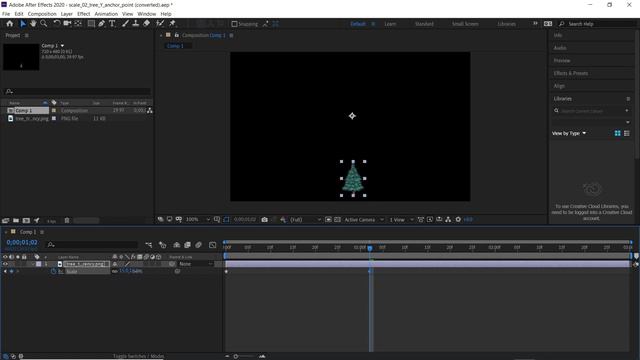Open the Active Camera dropdown
Screen dimensions: 640x360
(364, 220)
